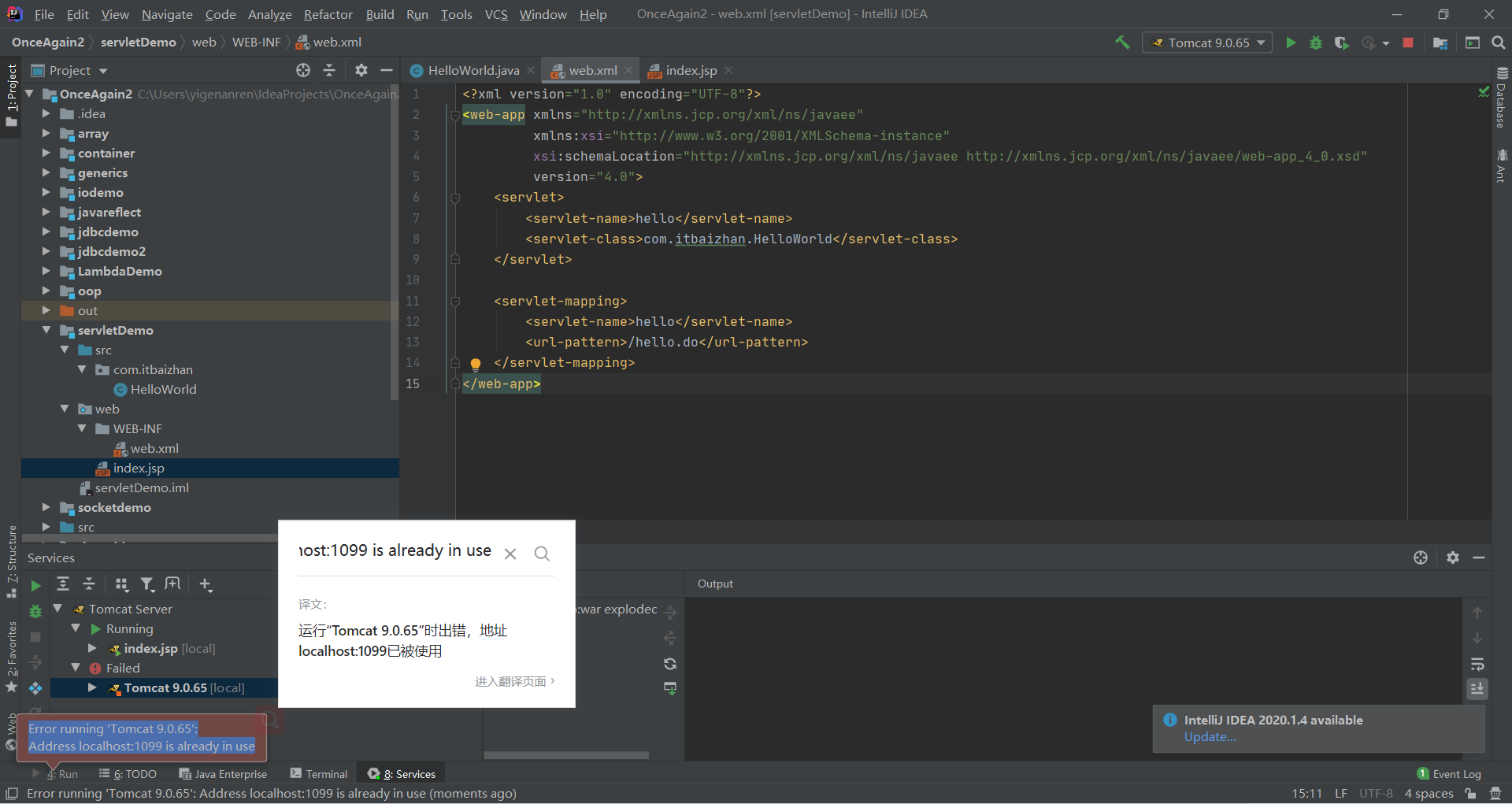Follow the 进入翻译页面 link in the popup

coord(514,681)
